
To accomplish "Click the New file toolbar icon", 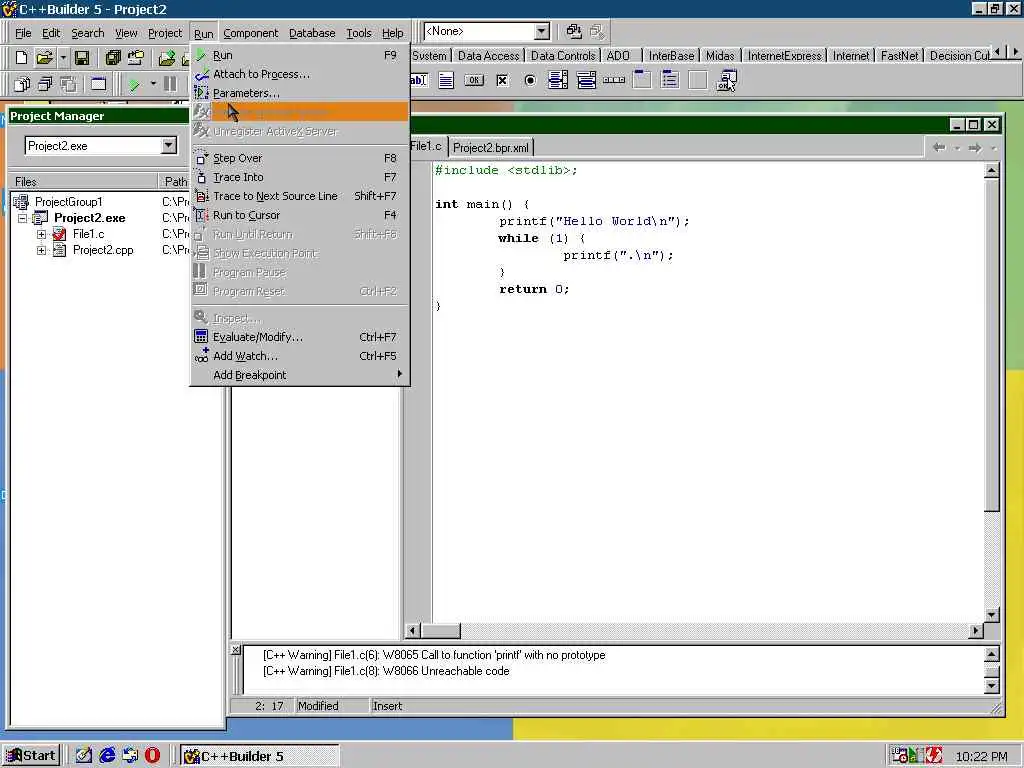I will coord(22,57).
